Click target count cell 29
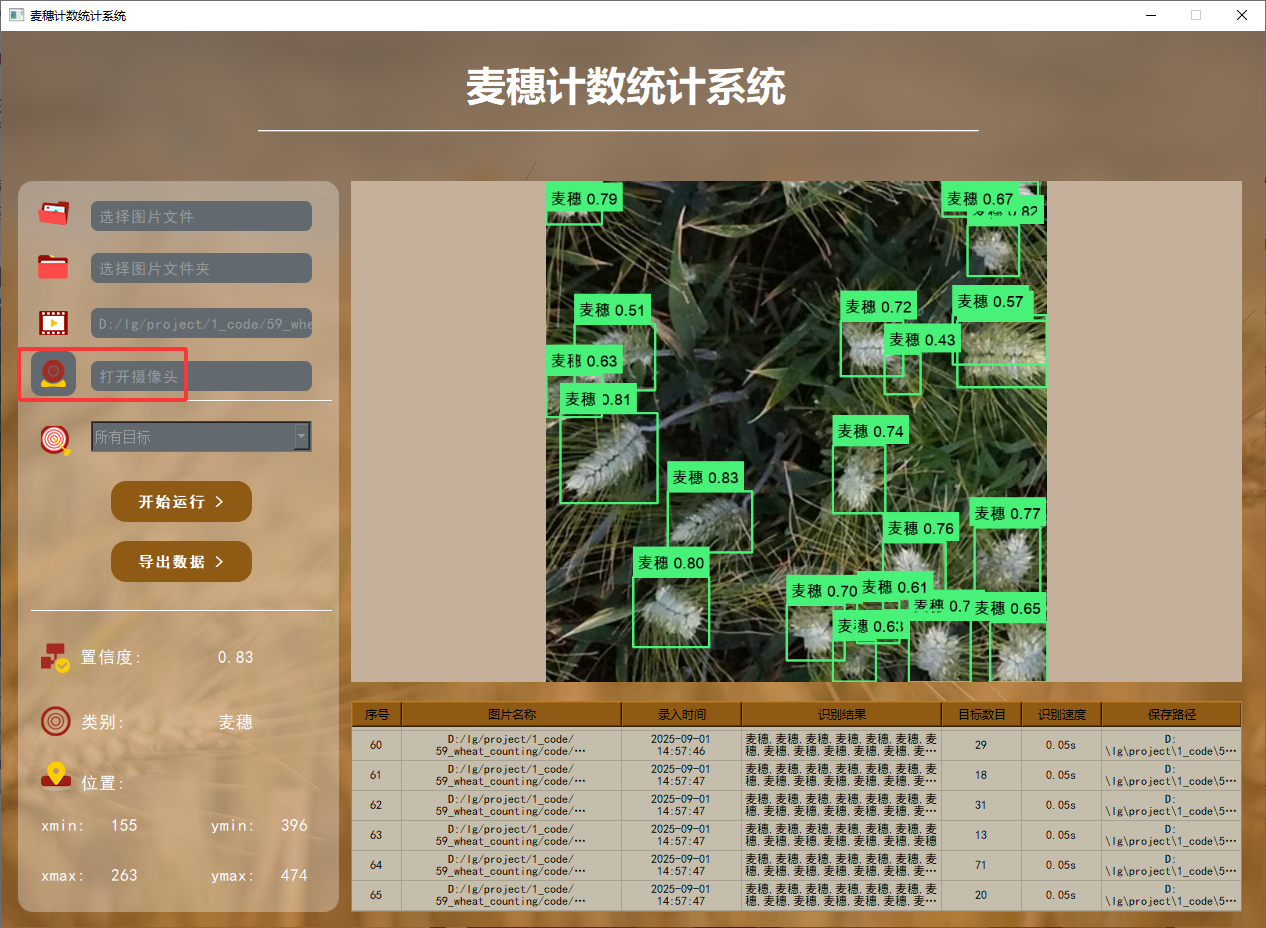The width and height of the screenshot is (1266, 928). click(x=982, y=745)
